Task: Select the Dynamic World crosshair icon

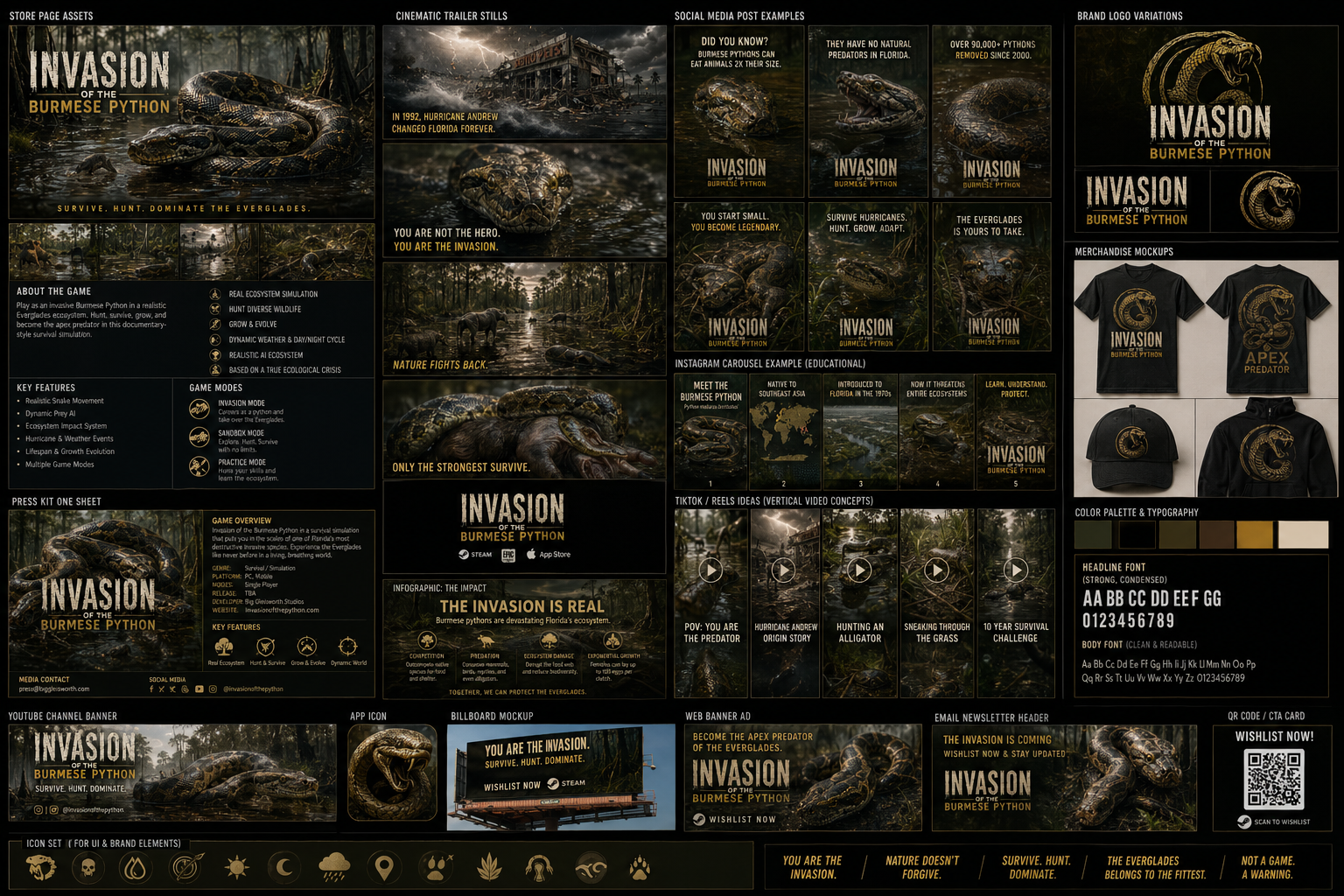Action: click(x=348, y=647)
